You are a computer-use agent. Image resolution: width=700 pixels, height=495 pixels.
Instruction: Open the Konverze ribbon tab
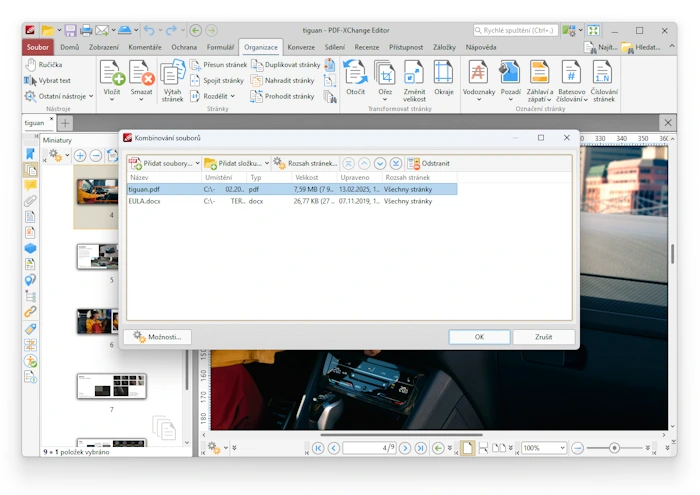click(x=301, y=47)
